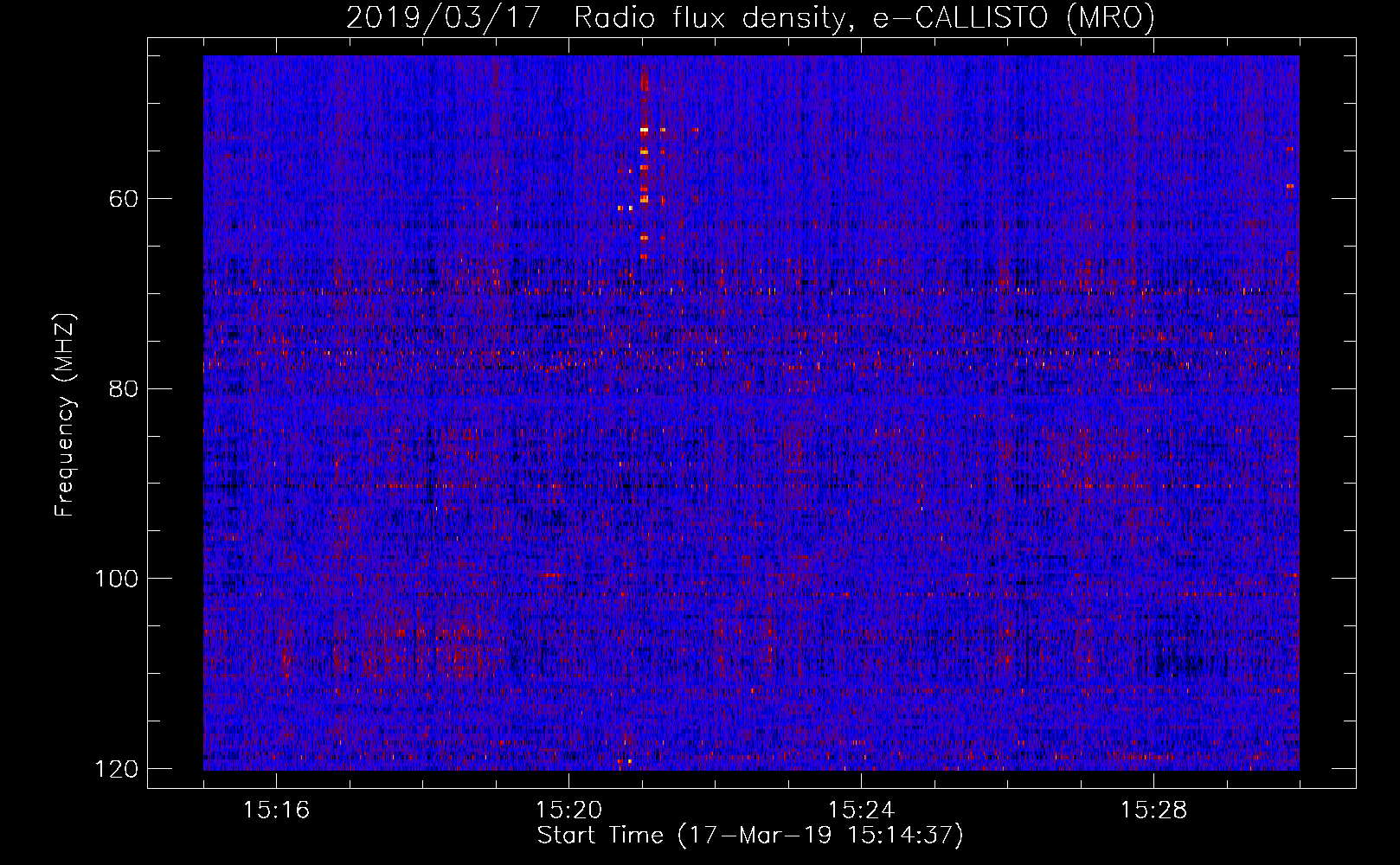Select the "120" frequency tick label
1400x865 pixels.
coord(116,769)
